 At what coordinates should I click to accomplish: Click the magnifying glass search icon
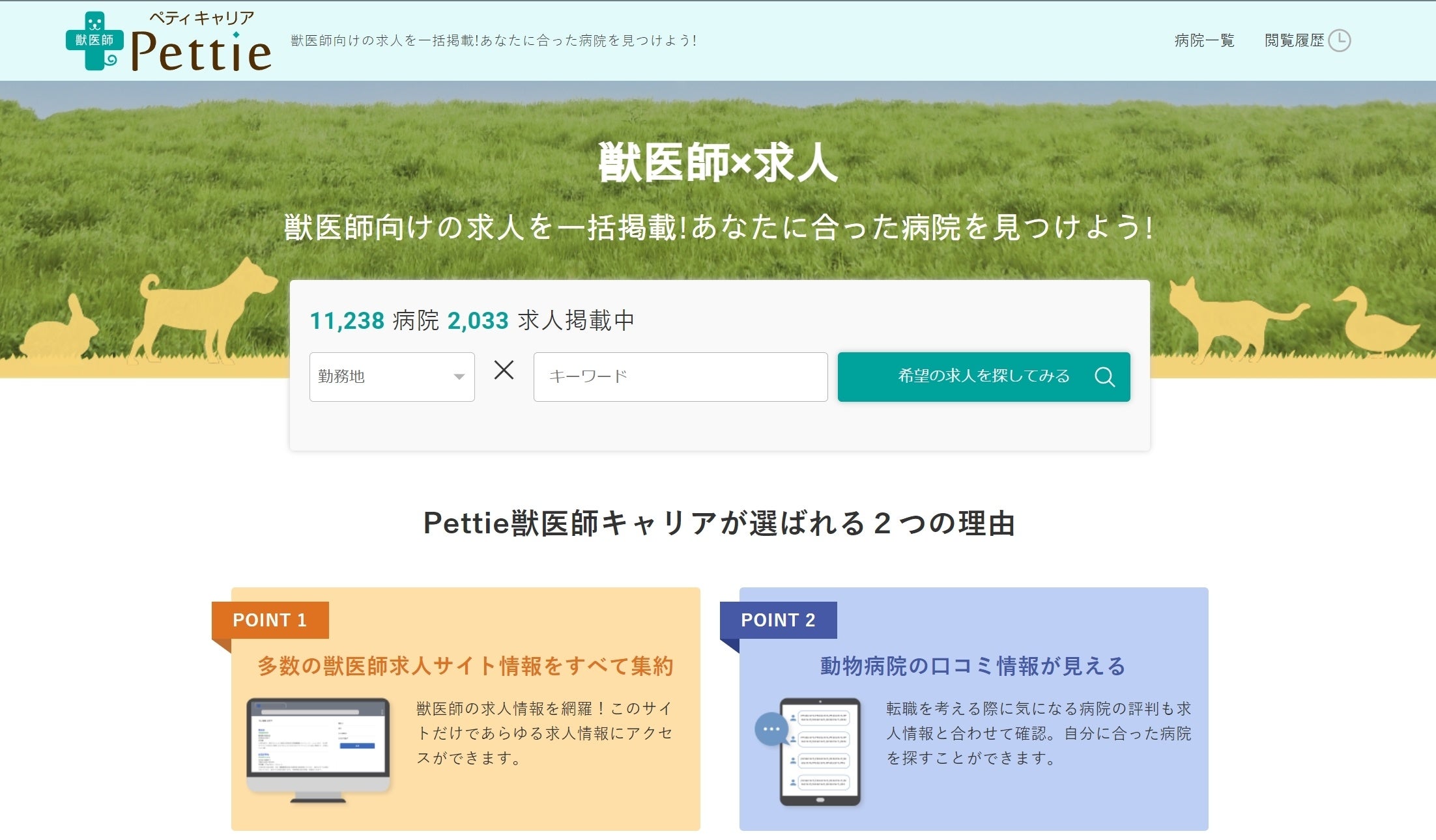click(x=1104, y=377)
